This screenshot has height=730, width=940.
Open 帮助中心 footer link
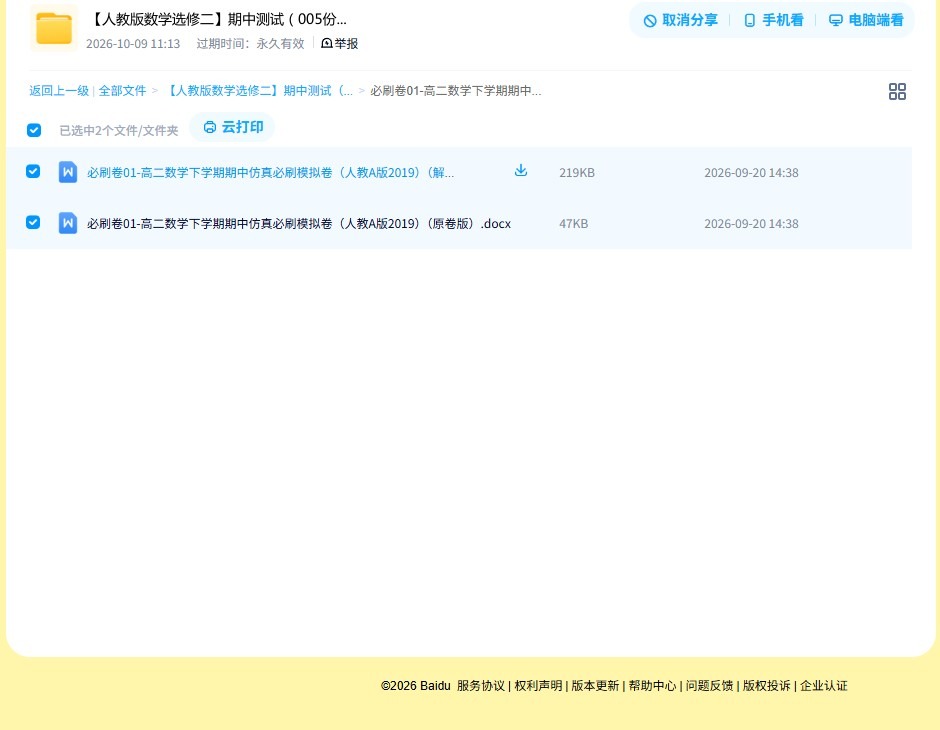click(x=652, y=686)
